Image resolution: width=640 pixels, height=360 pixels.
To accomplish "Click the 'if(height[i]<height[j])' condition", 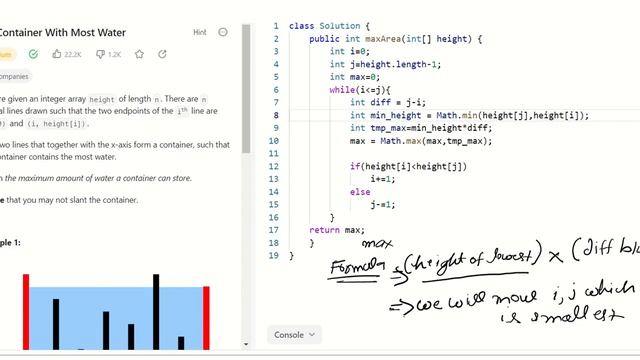I will click(408, 167).
